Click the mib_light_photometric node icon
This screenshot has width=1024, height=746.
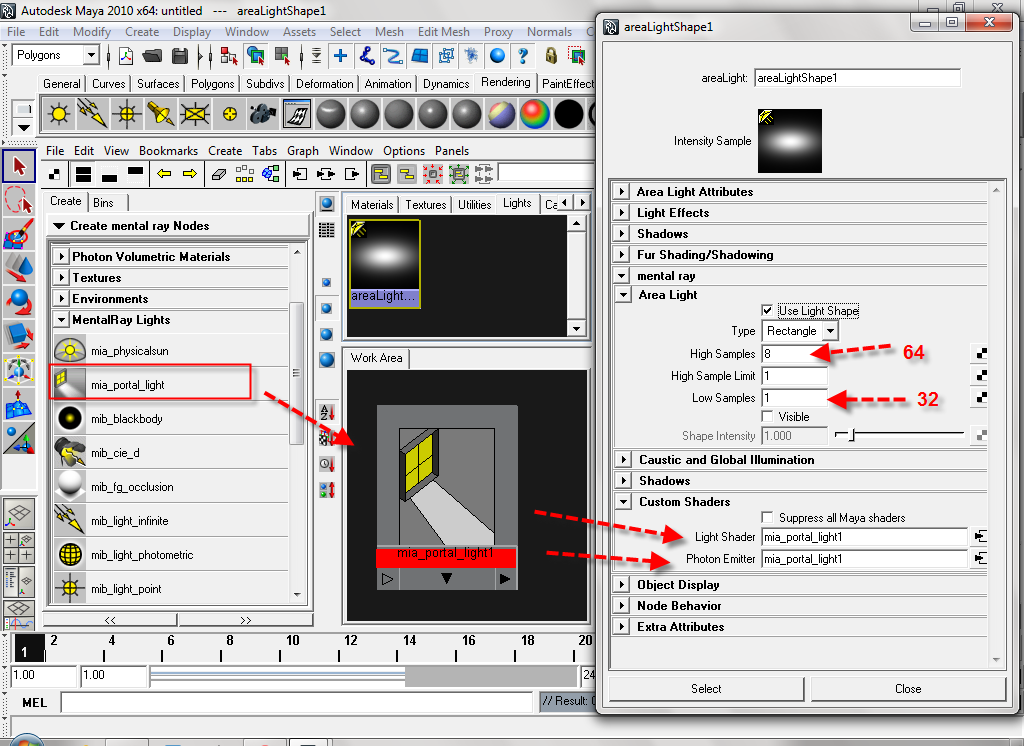[70, 555]
